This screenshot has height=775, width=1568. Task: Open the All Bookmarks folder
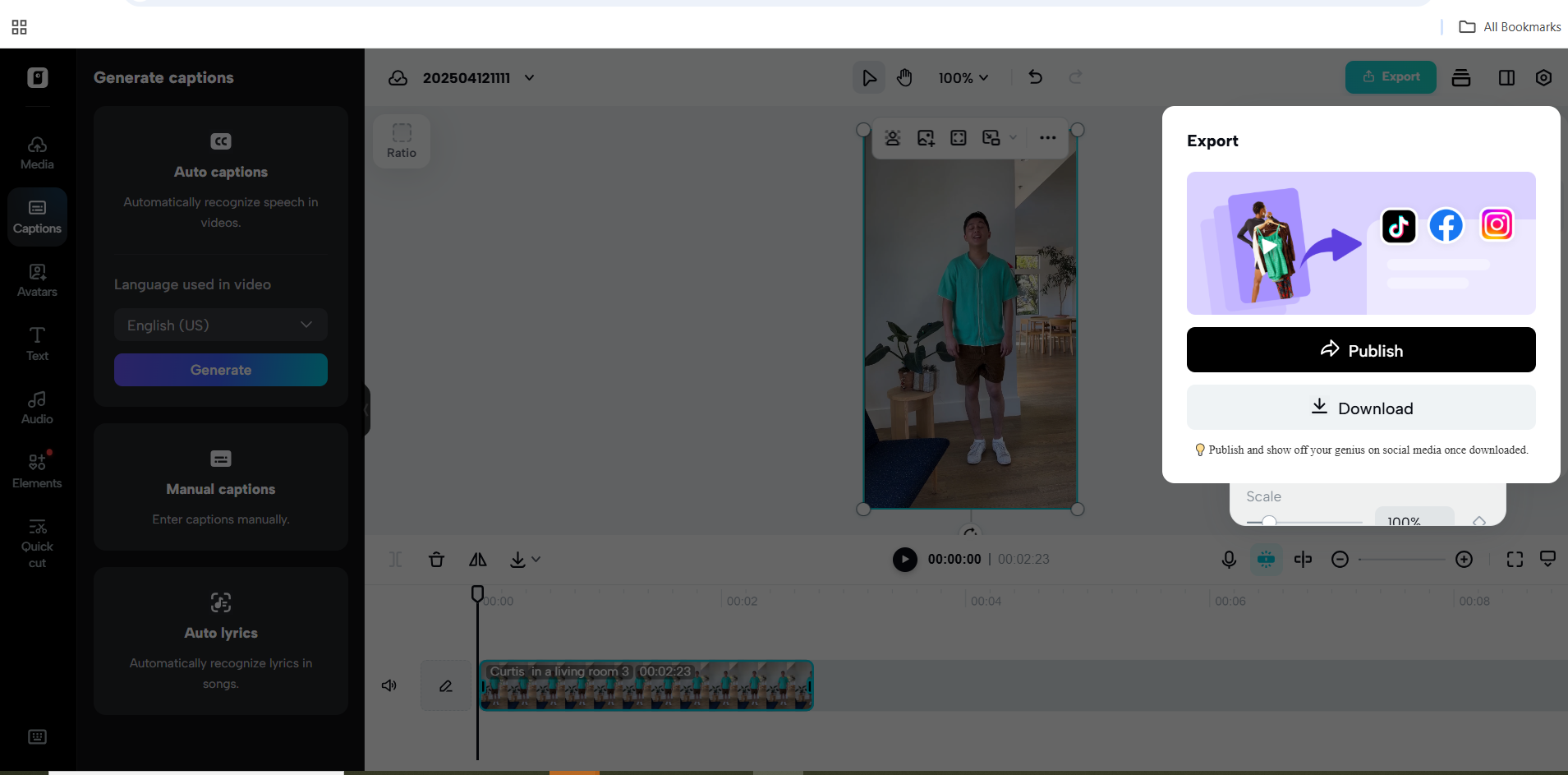coord(1510,27)
